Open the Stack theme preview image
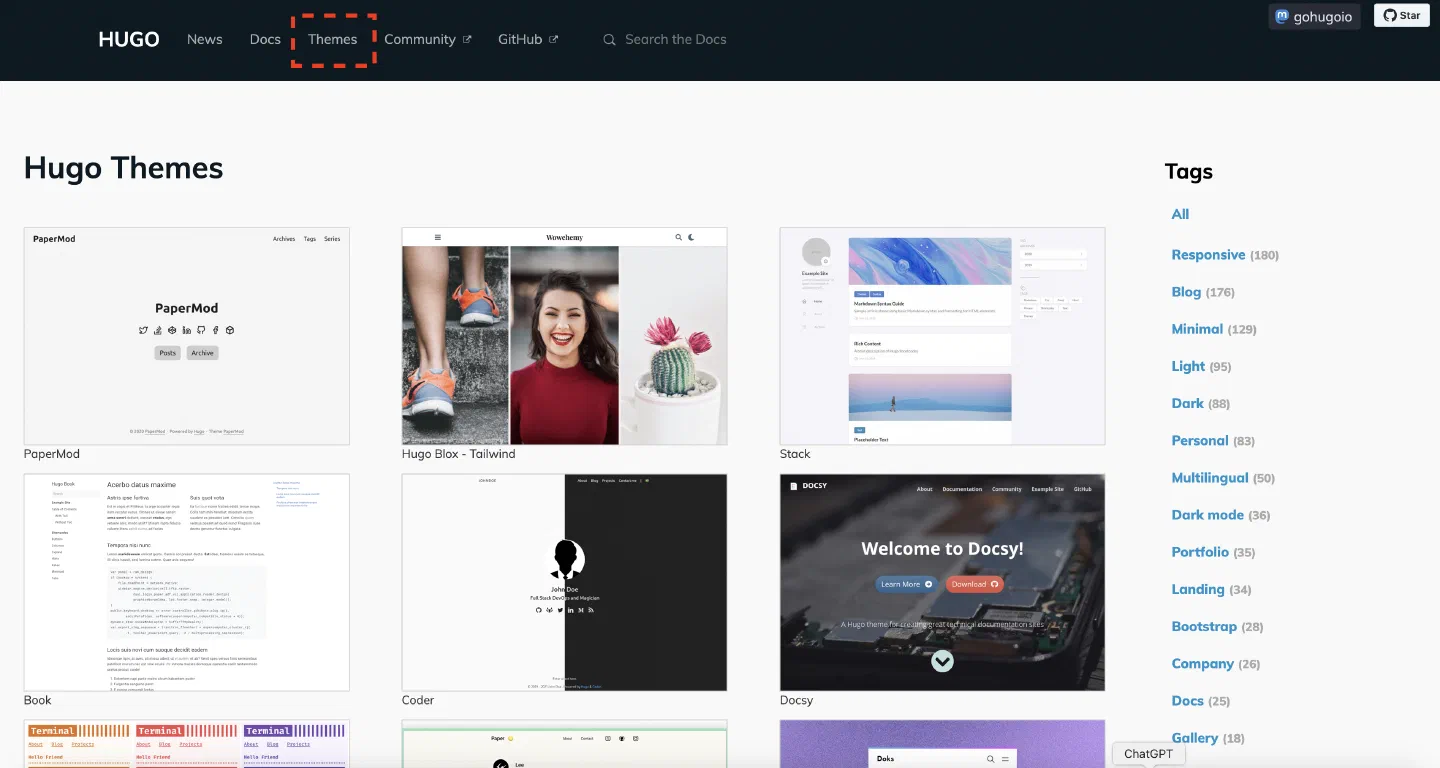This screenshot has height=768, width=1440. tap(942, 336)
